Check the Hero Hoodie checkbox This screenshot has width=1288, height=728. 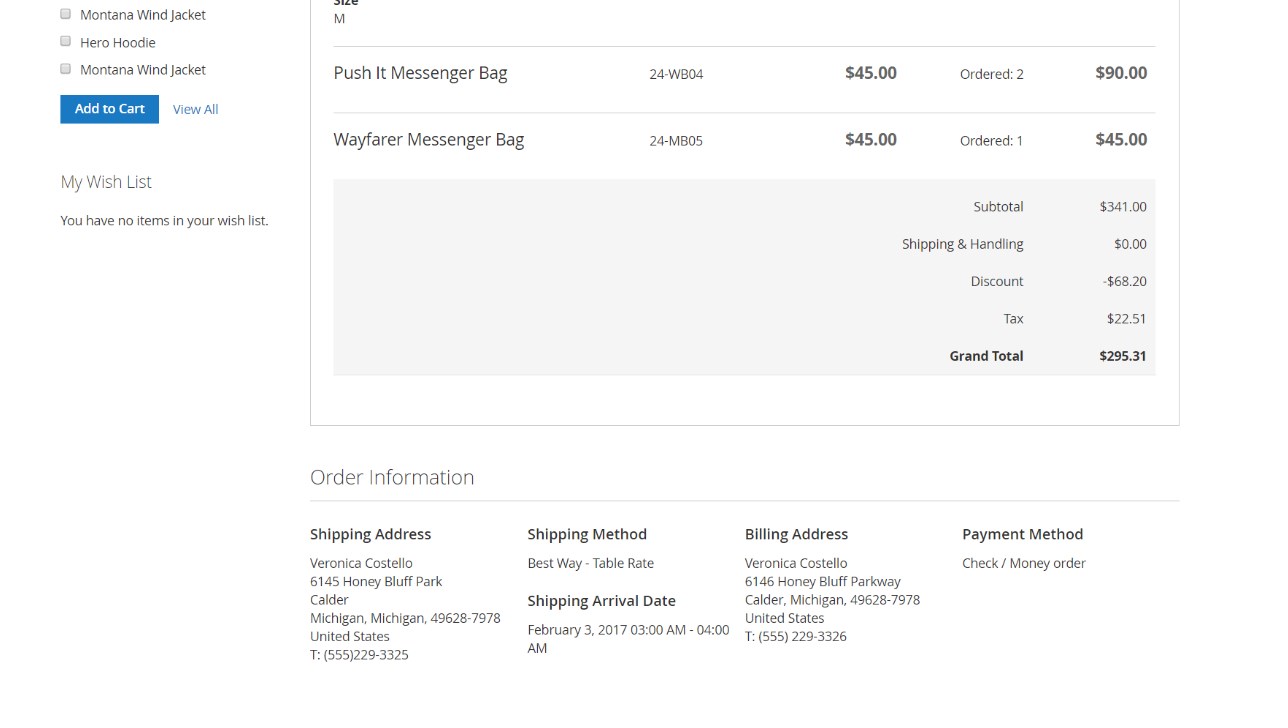[66, 42]
